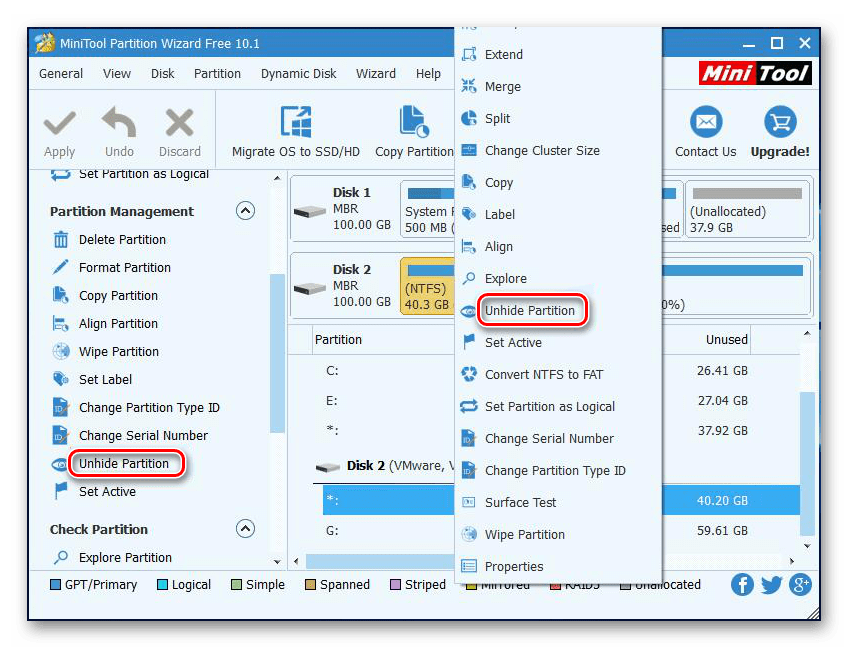Collapse the Partition Management section
This screenshot has height=648, width=848.
pos(245,211)
